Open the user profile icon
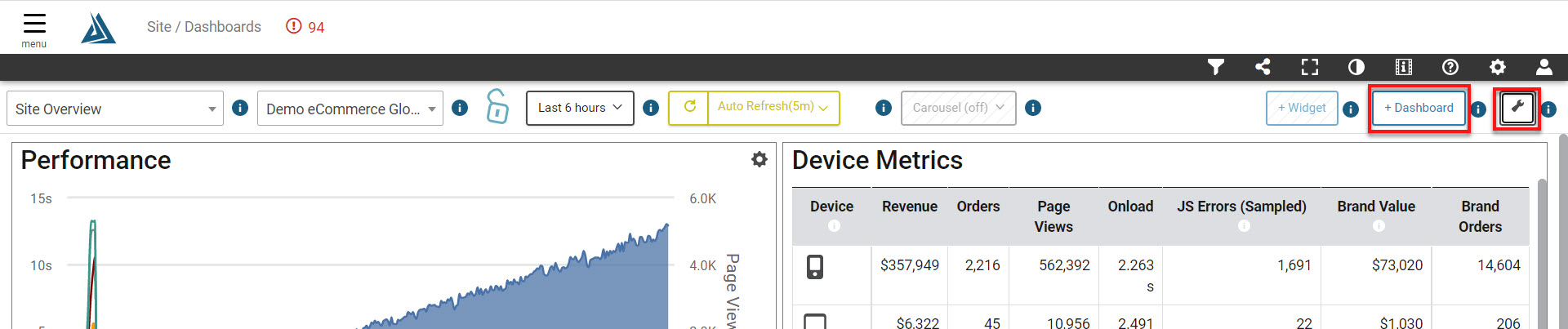 click(x=1544, y=67)
